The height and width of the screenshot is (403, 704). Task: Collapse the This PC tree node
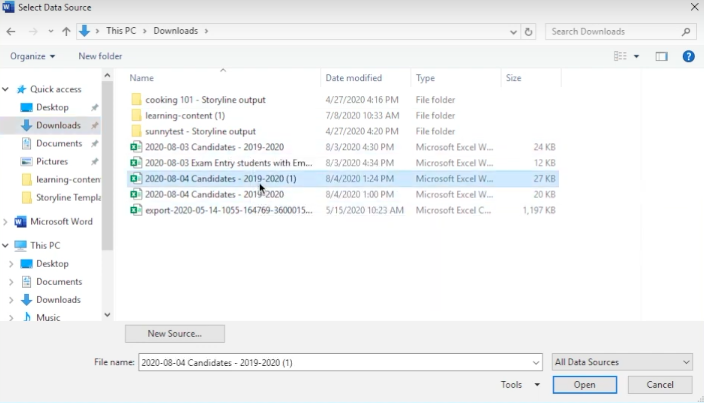5,245
